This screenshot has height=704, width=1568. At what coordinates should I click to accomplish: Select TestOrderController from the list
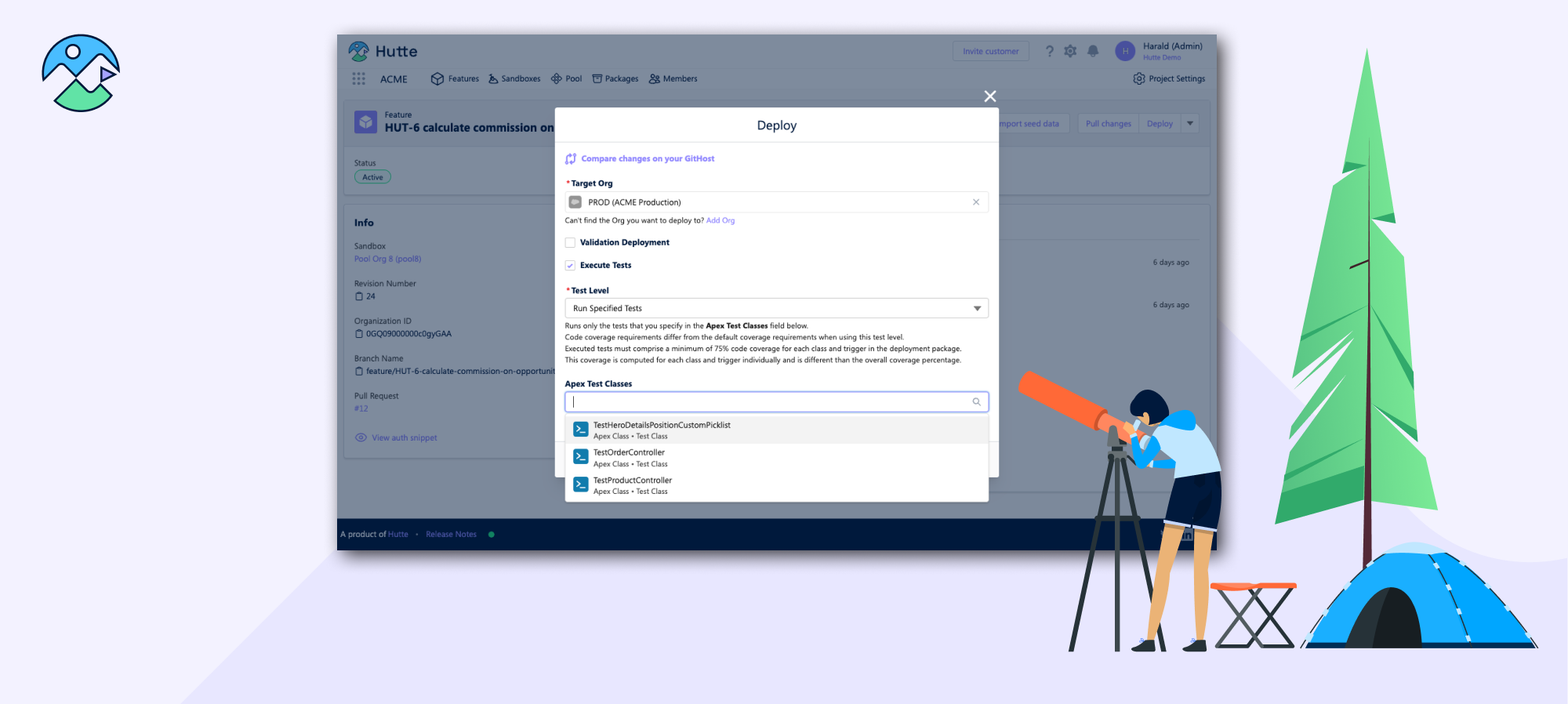pyautogui.click(x=776, y=458)
